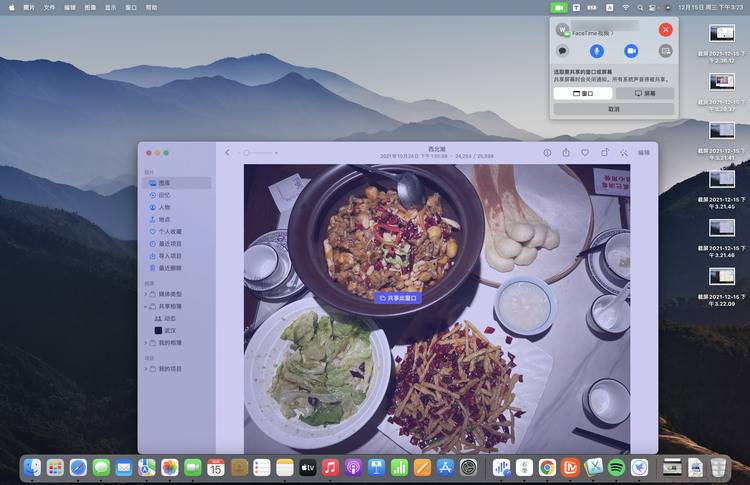End the call with the red X button
Screen dimensions: 750x485
click(x=665, y=30)
